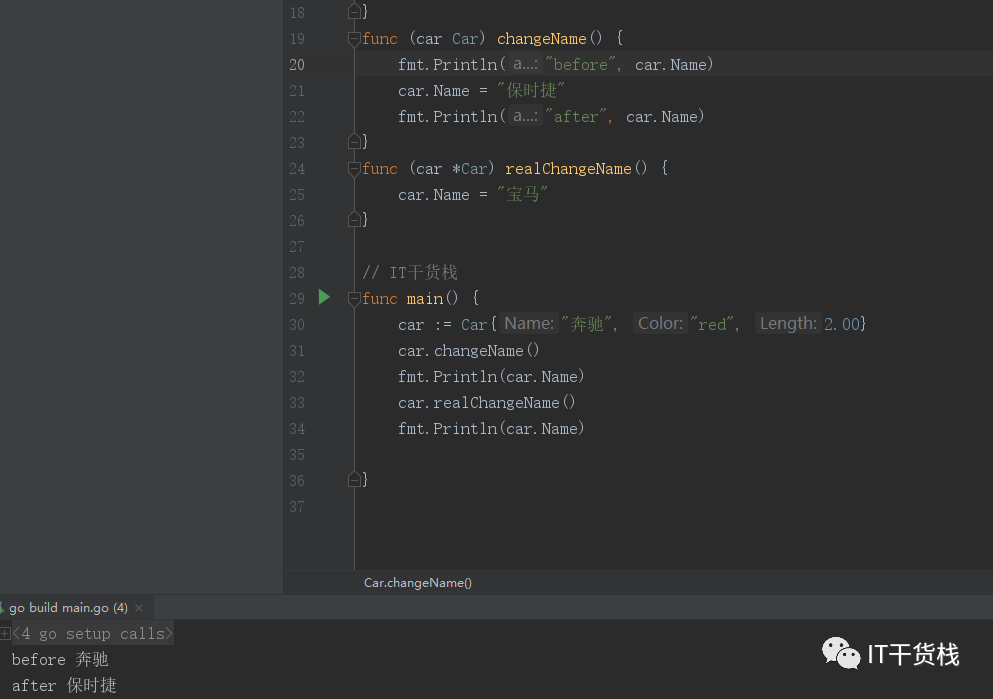Run main function via green gutter arrow
The image size is (993, 699).
324,297
